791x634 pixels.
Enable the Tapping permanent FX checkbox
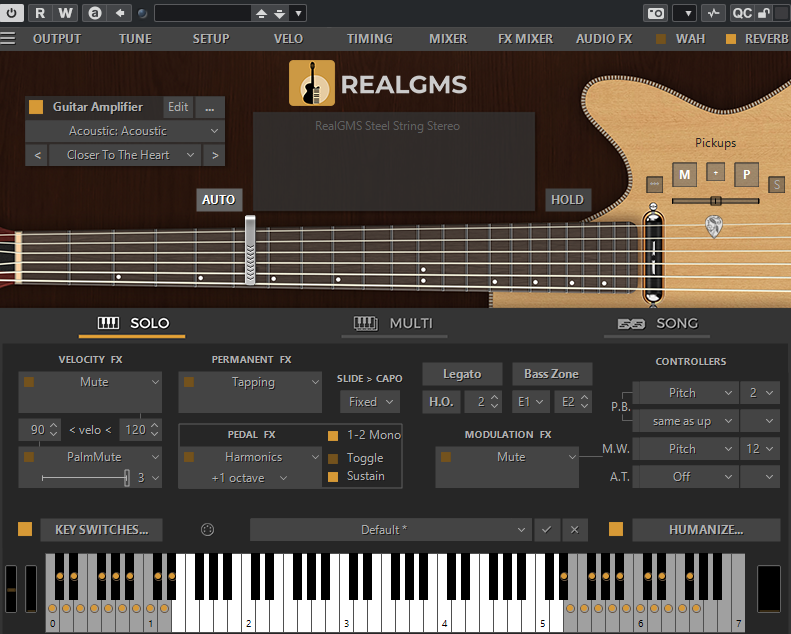pos(189,382)
